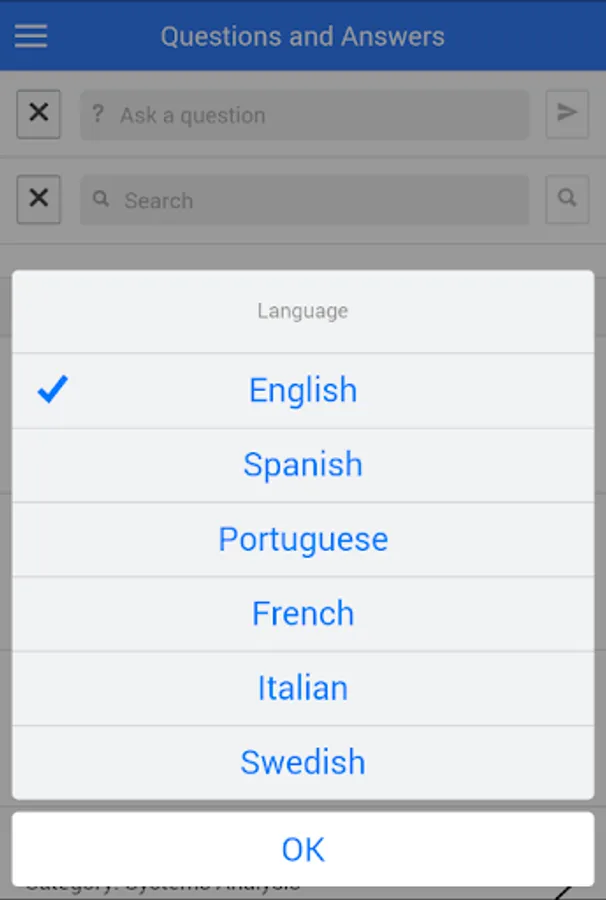Tap the question mark icon in Ask field
The width and height of the screenshot is (606, 900).
98,115
